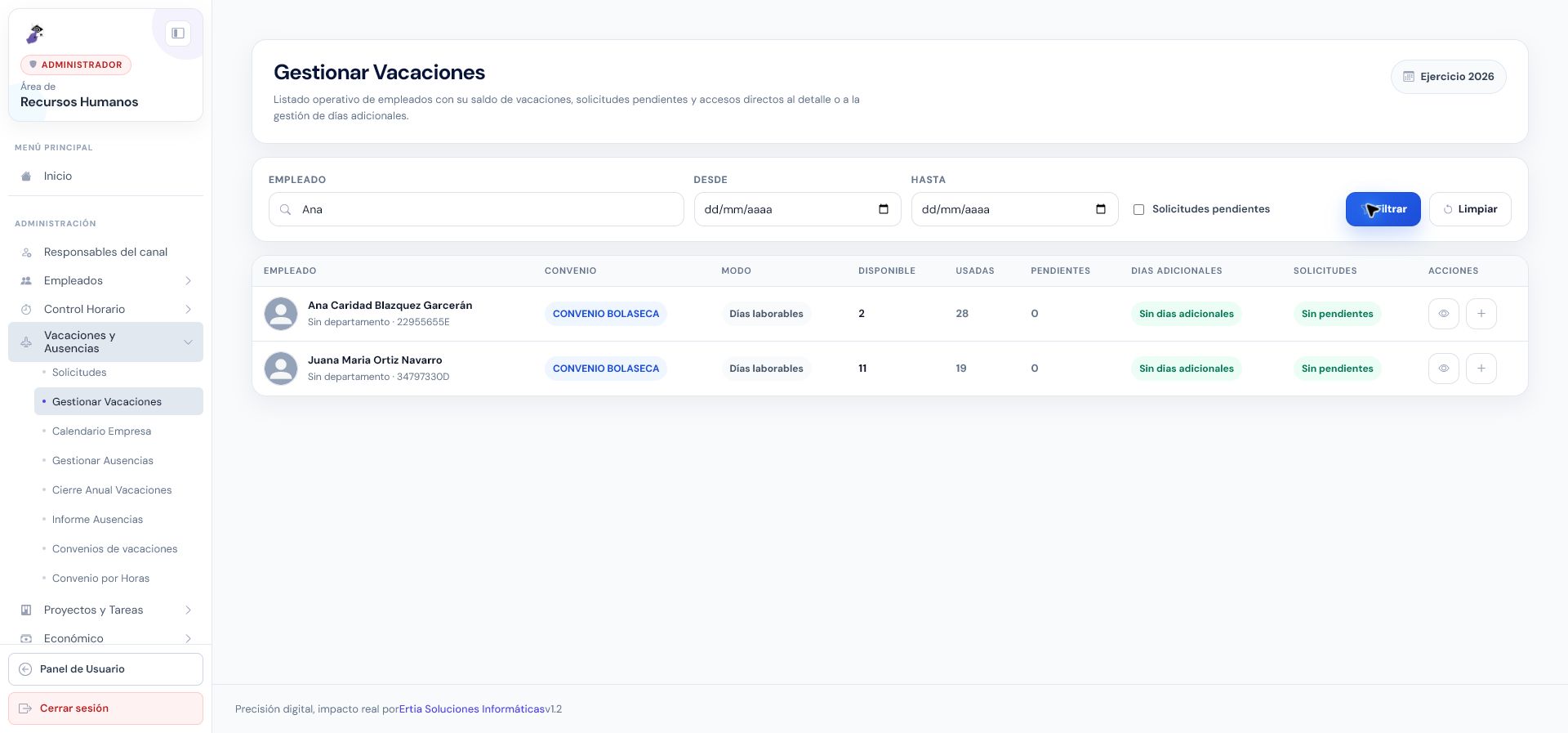Open Ana Caridad's vacation detail eye icon
Viewport: 1568px width, 733px height.
point(1443,314)
